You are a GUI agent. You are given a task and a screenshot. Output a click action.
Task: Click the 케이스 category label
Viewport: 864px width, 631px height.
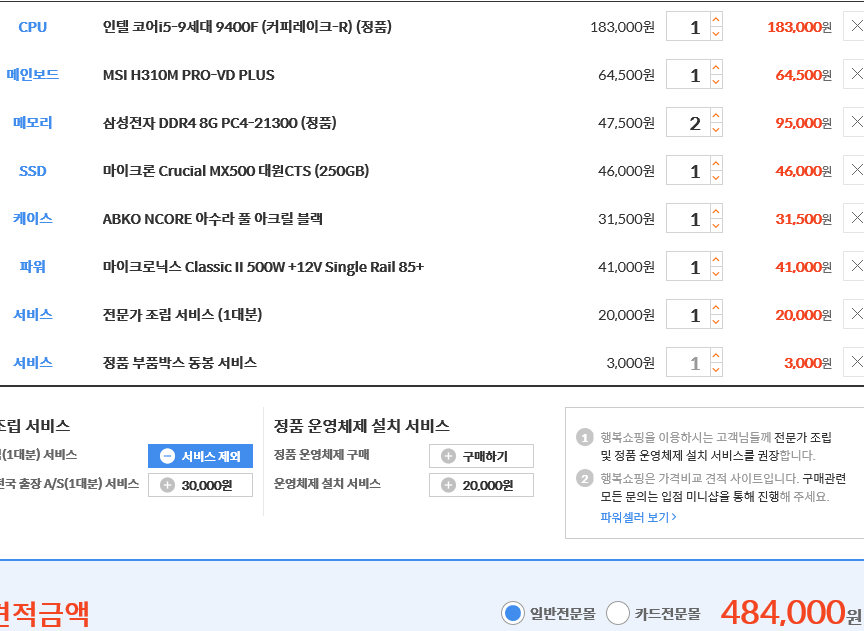pyautogui.click(x=33, y=218)
